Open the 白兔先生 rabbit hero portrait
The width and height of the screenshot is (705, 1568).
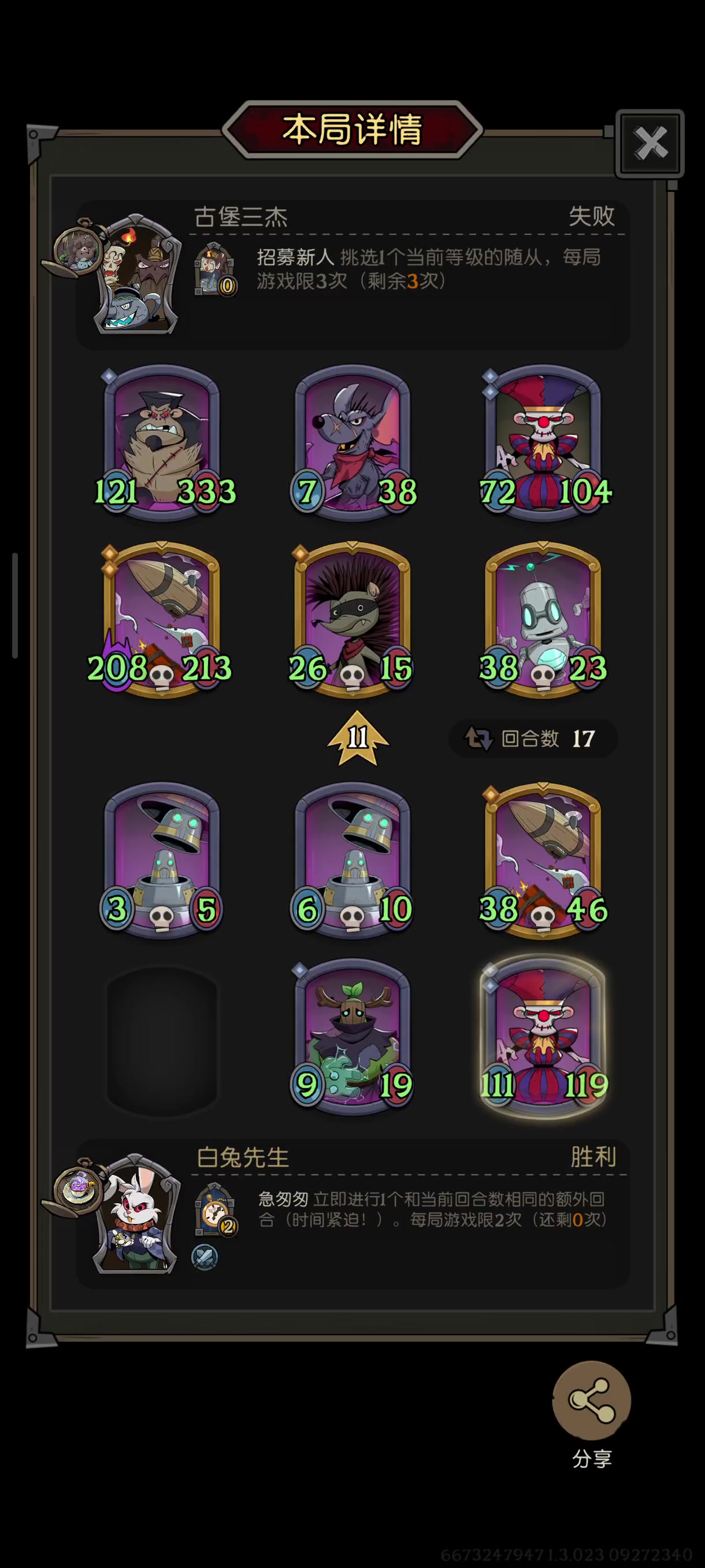click(x=135, y=1213)
